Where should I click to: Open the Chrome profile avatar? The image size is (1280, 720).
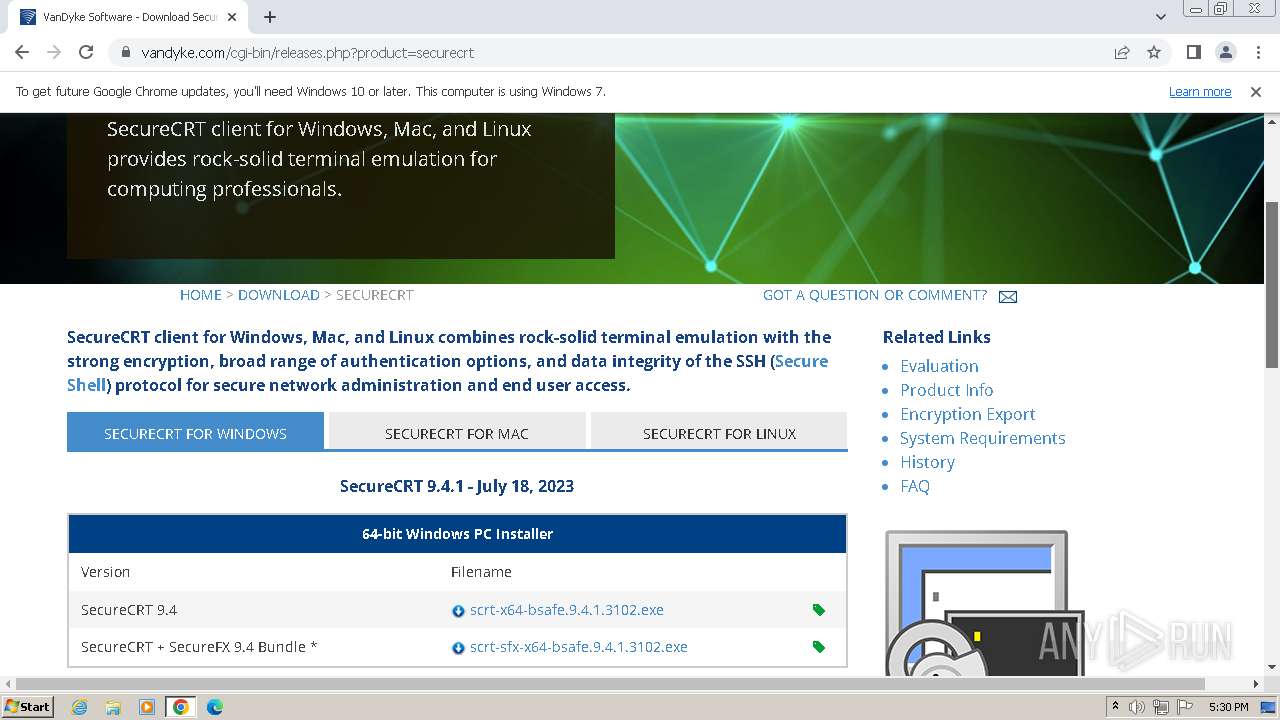[1225, 52]
